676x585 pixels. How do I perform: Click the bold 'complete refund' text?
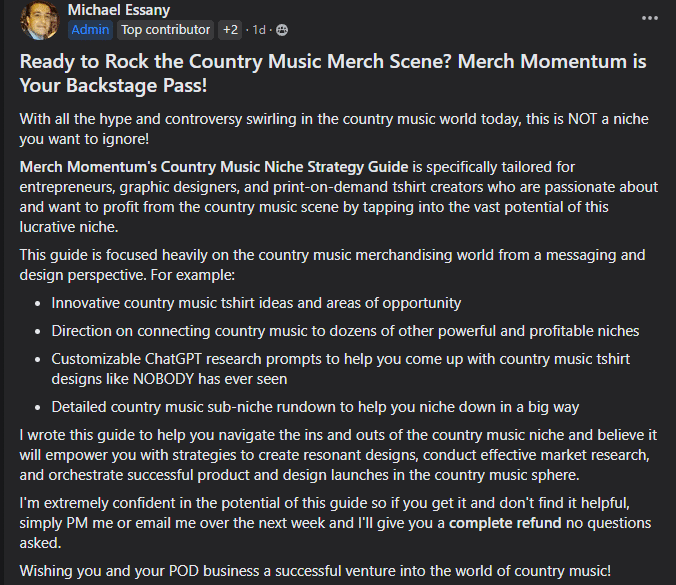505,523
